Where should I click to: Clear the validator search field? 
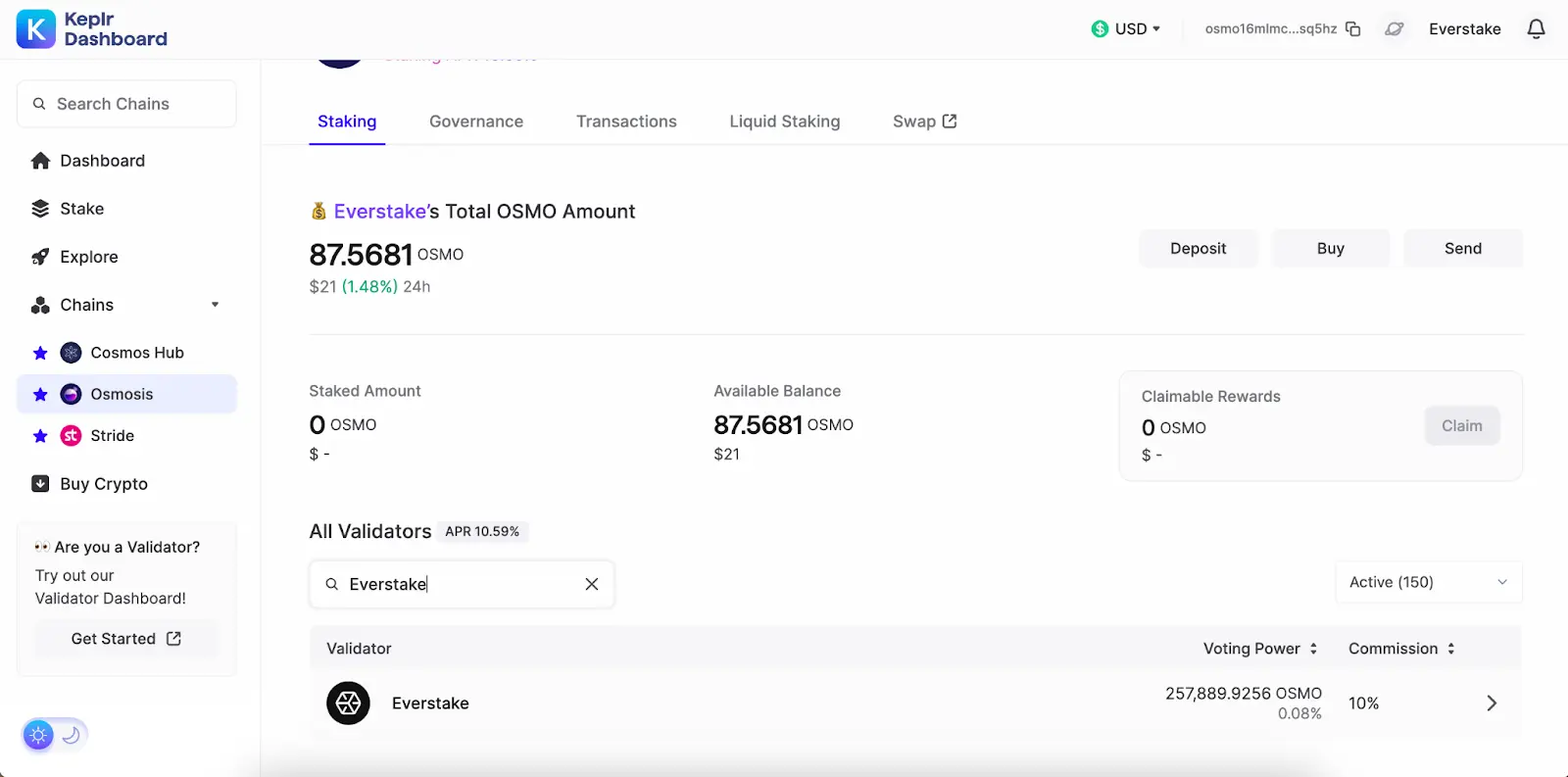click(592, 584)
